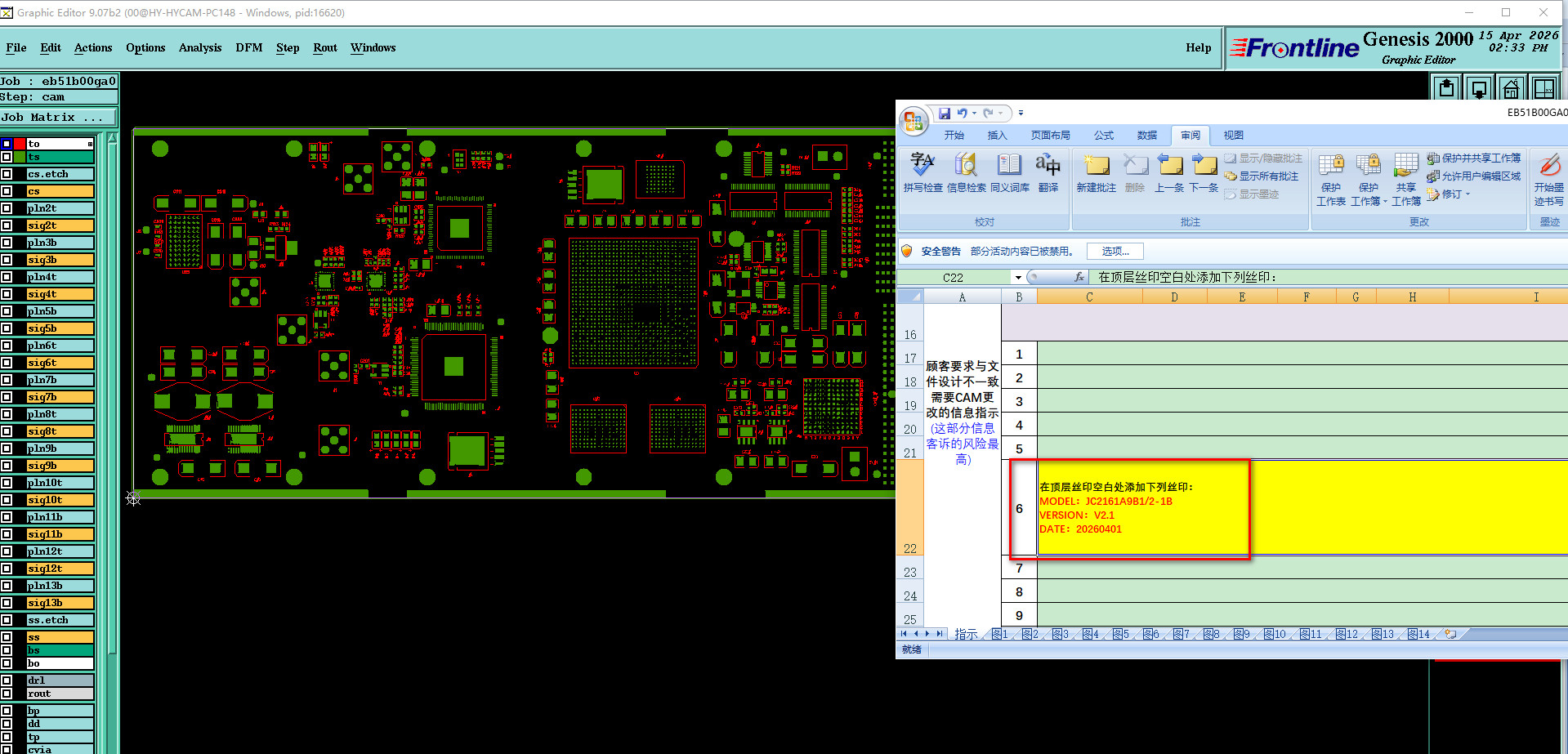Image resolution: width=1568 pixels, height=754 pixels.
Task: Go to previous comment 上一条
Action: click(1169, 172)
